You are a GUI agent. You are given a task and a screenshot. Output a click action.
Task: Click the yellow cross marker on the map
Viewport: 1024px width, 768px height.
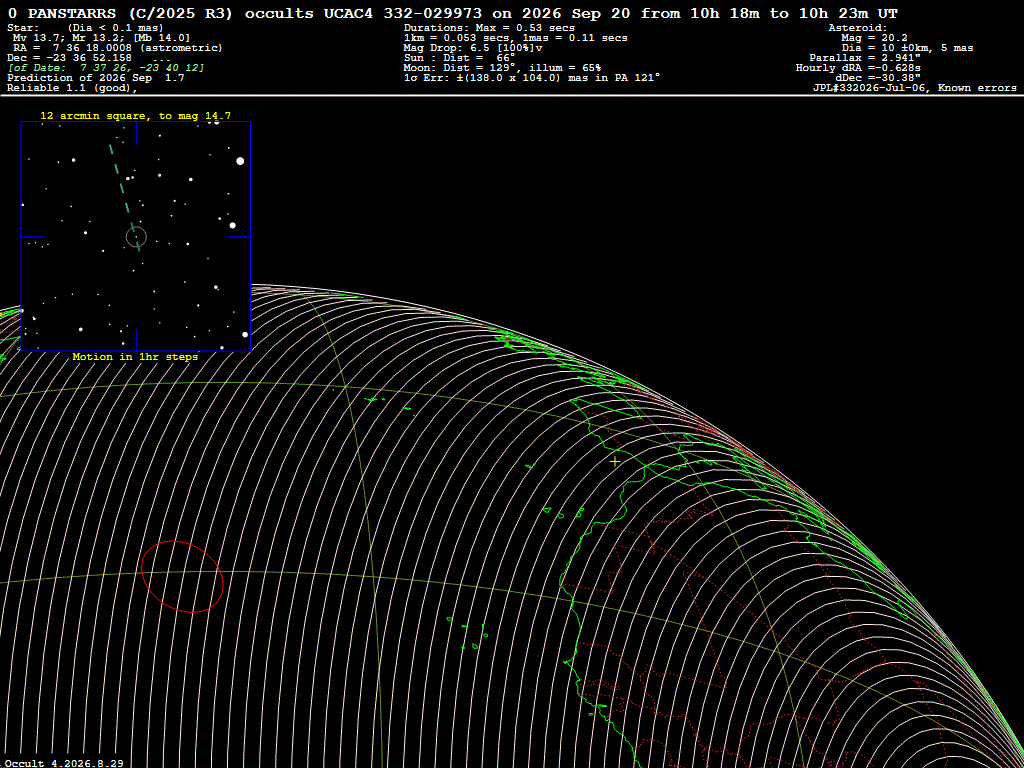615,461
